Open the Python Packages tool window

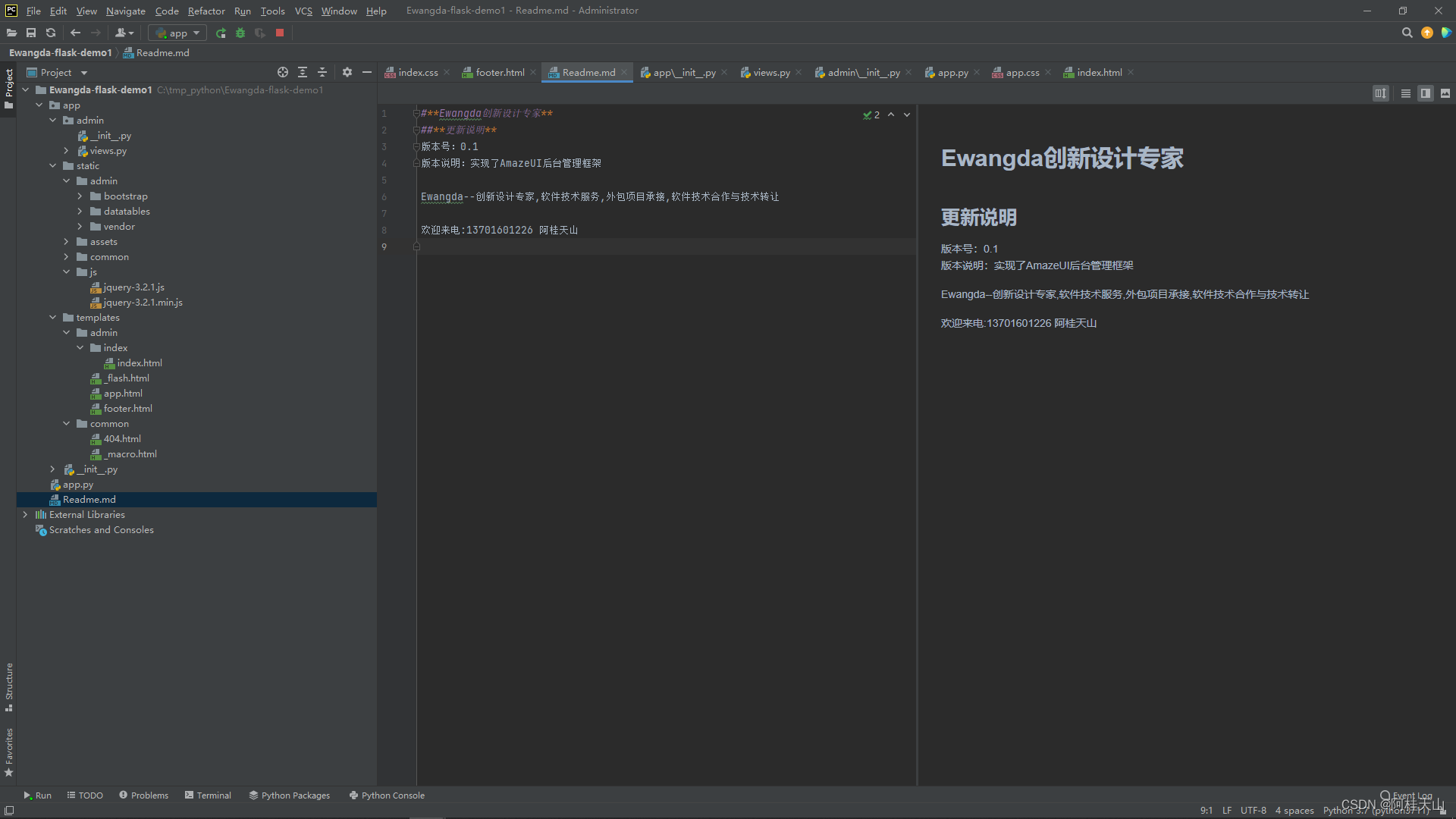tap(290, 795)
